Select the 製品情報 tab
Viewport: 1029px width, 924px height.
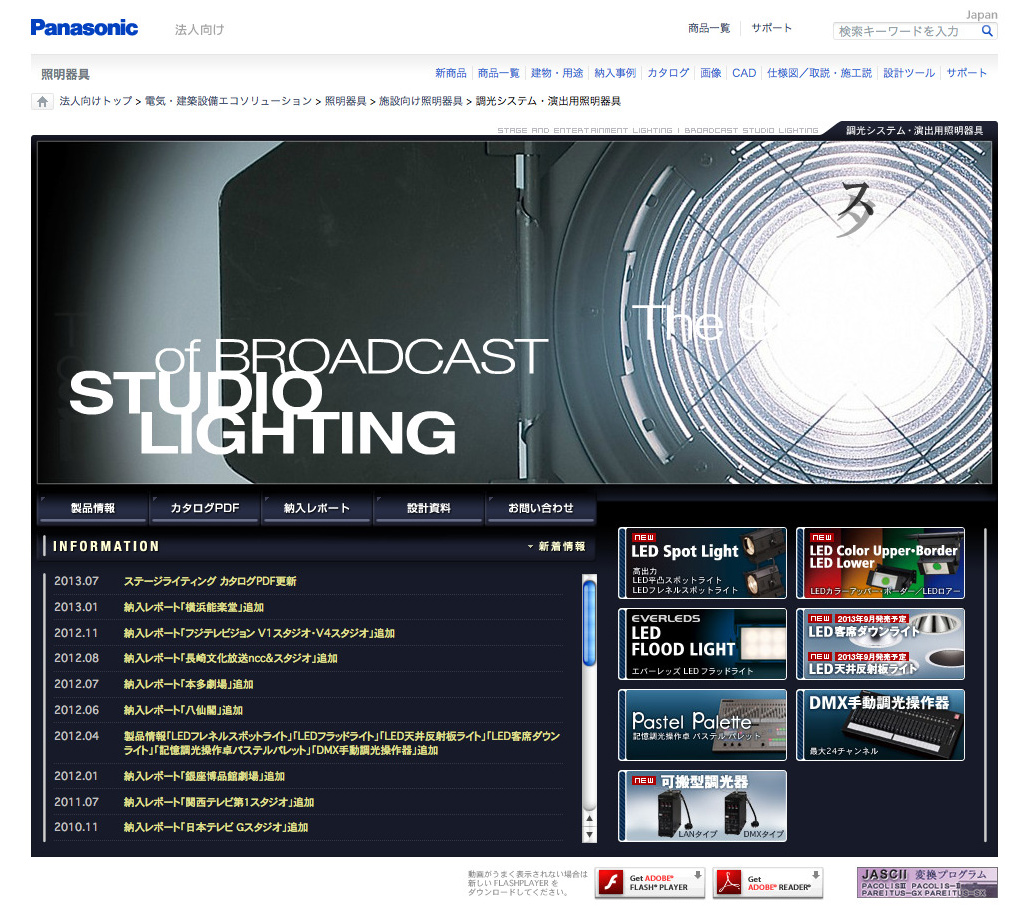[92, 508]
